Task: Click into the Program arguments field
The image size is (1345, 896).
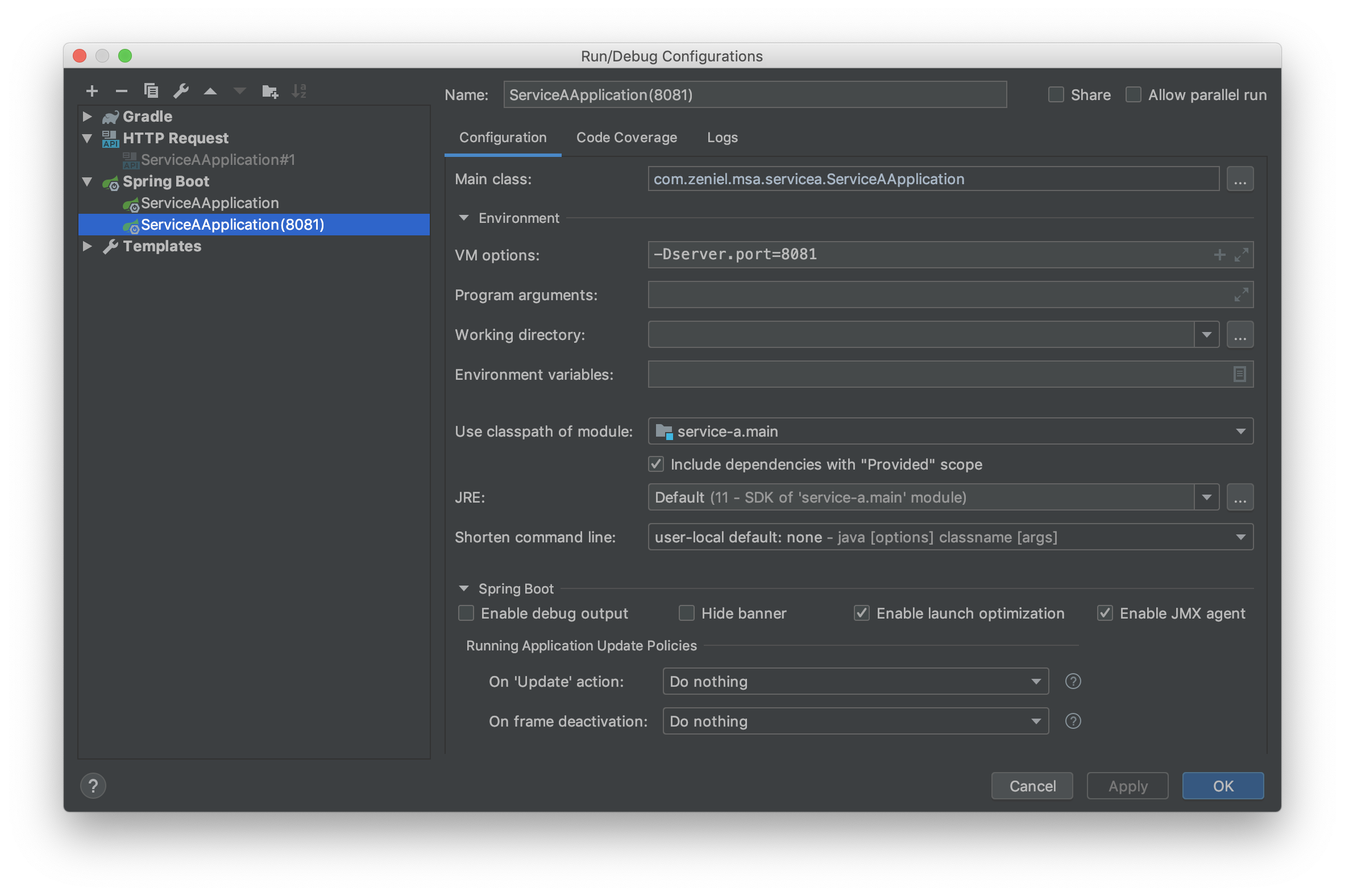Action: pyautogui.click(x=937, y=295)
